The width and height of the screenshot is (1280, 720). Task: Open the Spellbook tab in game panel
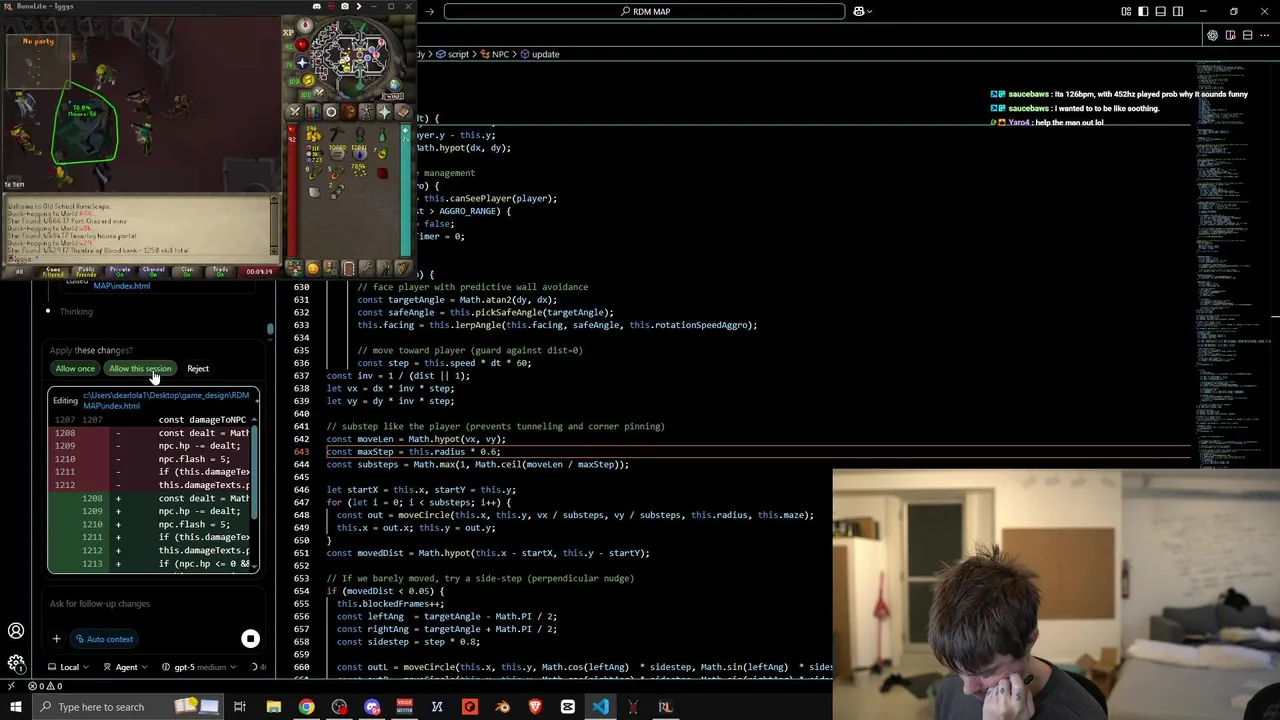point(402,112)
